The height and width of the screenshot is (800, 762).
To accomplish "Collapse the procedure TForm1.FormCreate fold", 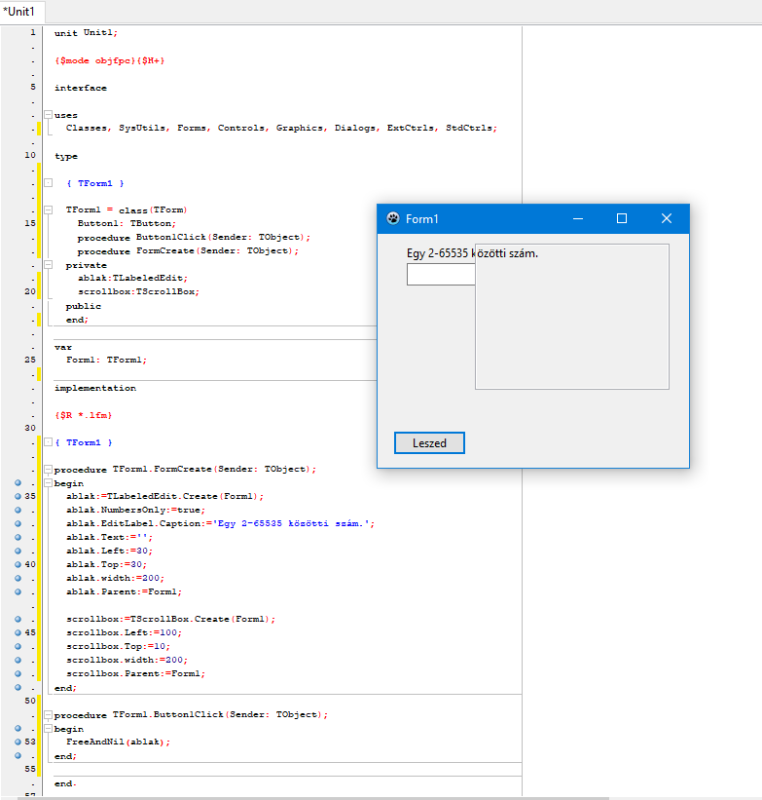I will pos(48,469).
